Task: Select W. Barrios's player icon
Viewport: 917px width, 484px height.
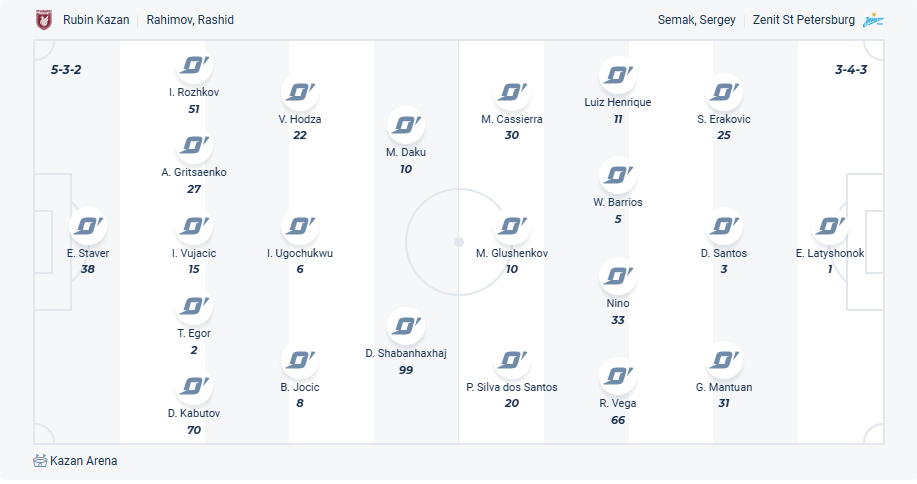Action: (618, 176)
